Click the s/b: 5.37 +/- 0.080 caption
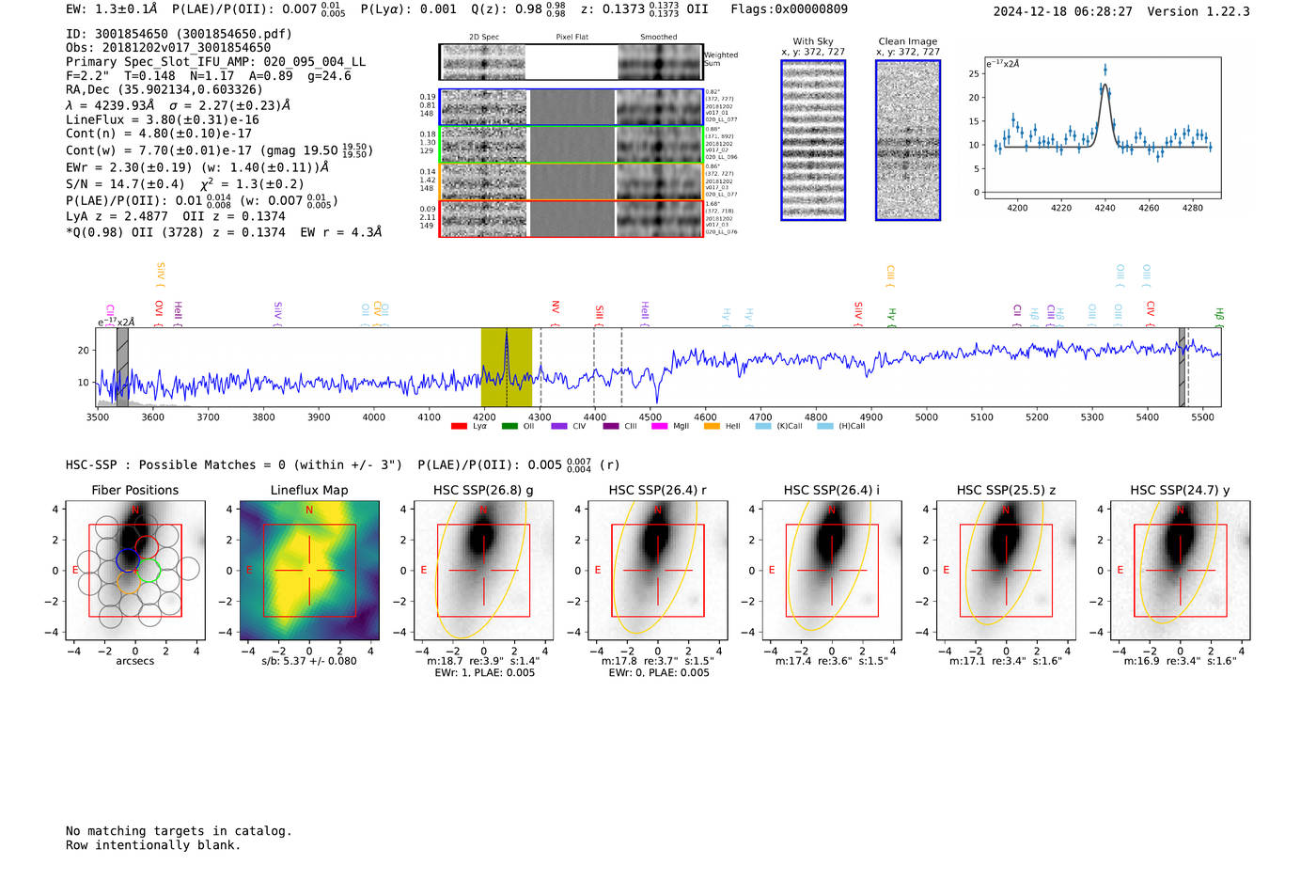The width and height of the screenshot is (1316, 896). click(x=309, y=661)
